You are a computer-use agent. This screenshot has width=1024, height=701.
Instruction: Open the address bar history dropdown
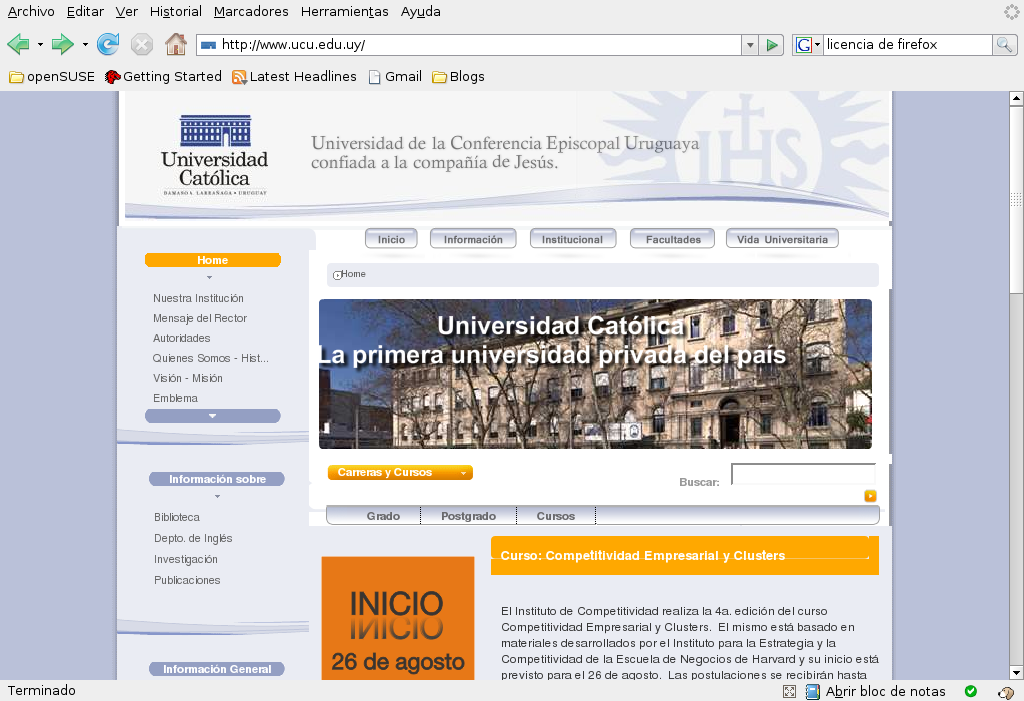750,45
